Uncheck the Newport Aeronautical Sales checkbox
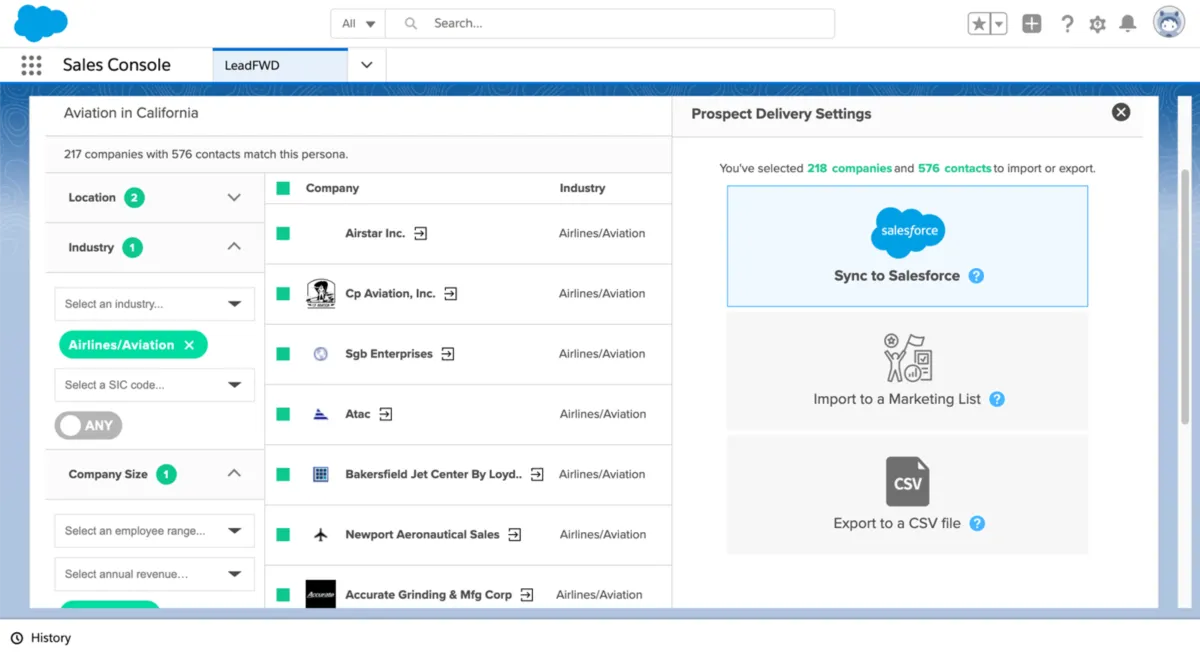Image resolution: width=1200 pixels, height=653 pixels. pyautogui.click(x=283, y=535)
